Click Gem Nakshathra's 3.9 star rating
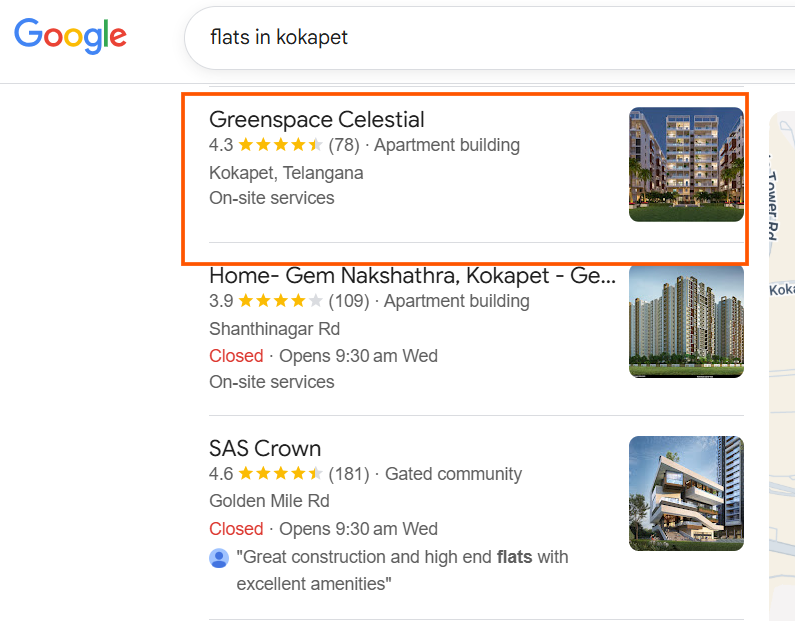 (280, 302)
